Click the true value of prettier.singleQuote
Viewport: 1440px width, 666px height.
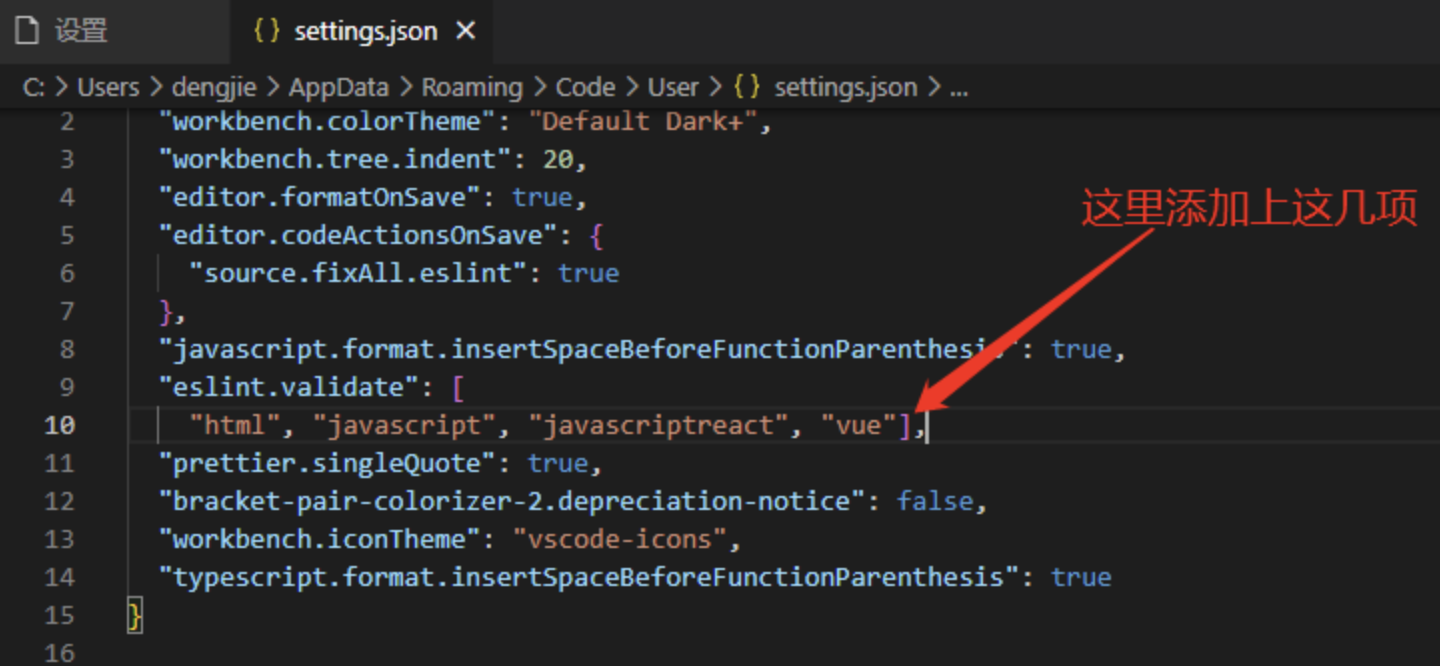[558, 463]
